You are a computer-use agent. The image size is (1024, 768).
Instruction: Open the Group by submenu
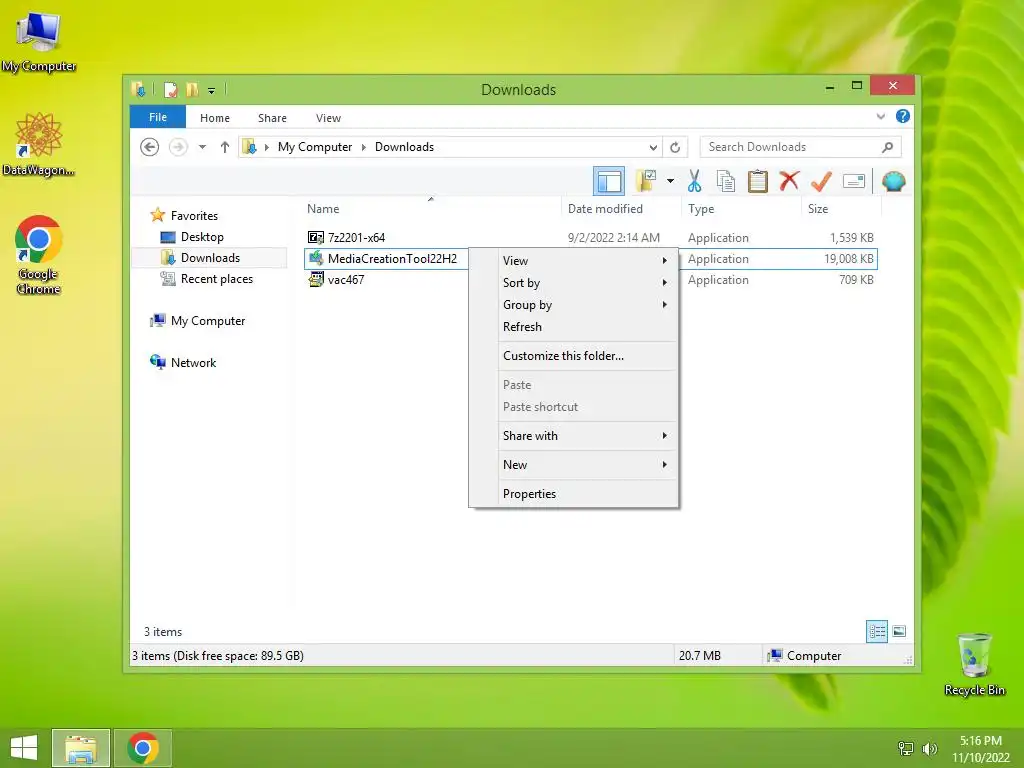(x=574, y=305)
